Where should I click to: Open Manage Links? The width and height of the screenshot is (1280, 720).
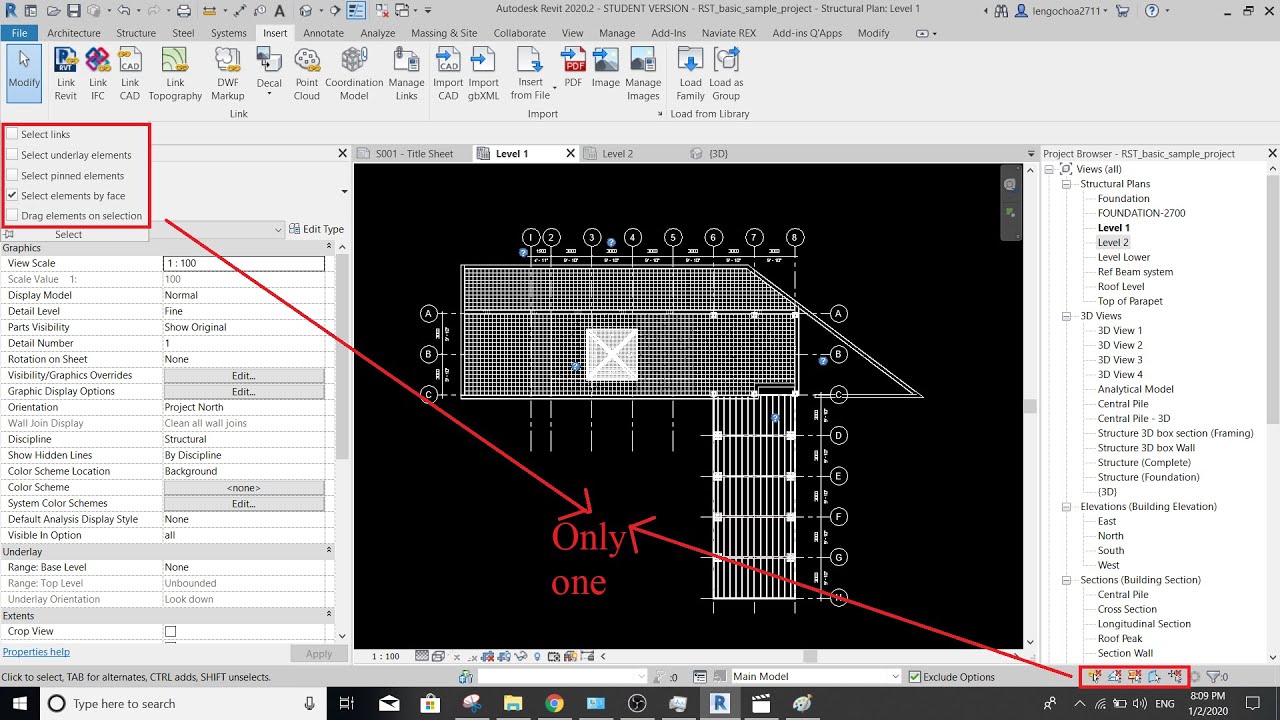pyautogui.click(x=406, y=73)
